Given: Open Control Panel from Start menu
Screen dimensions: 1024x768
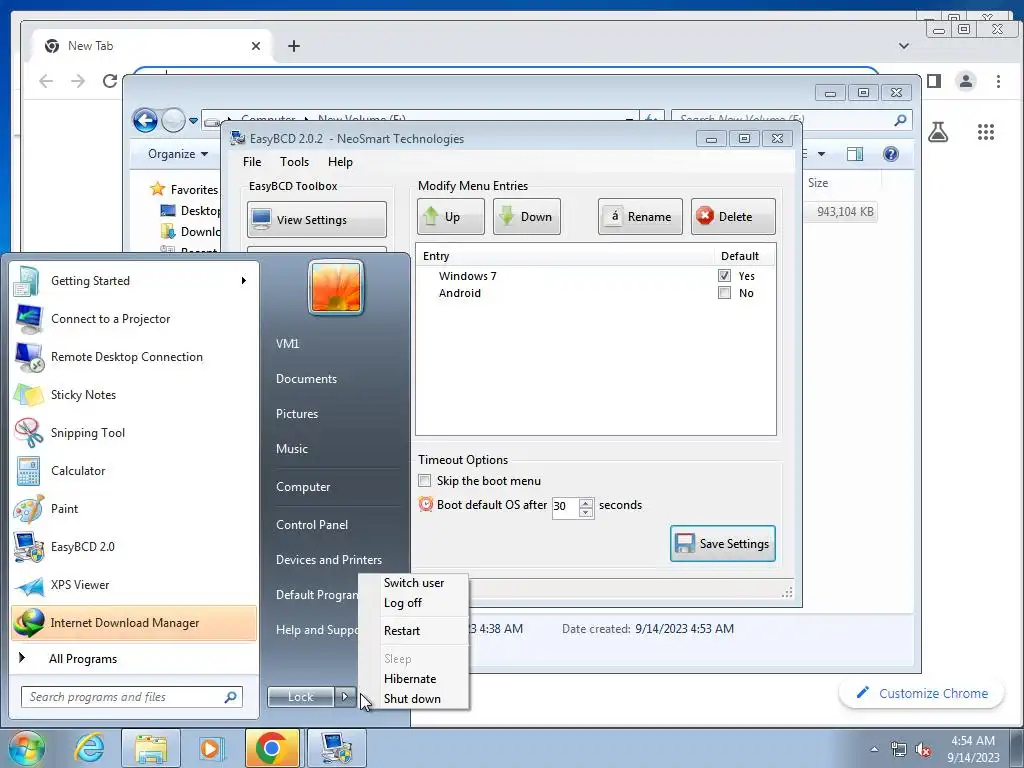Looking at the screenshot, I should coord(312,524).
